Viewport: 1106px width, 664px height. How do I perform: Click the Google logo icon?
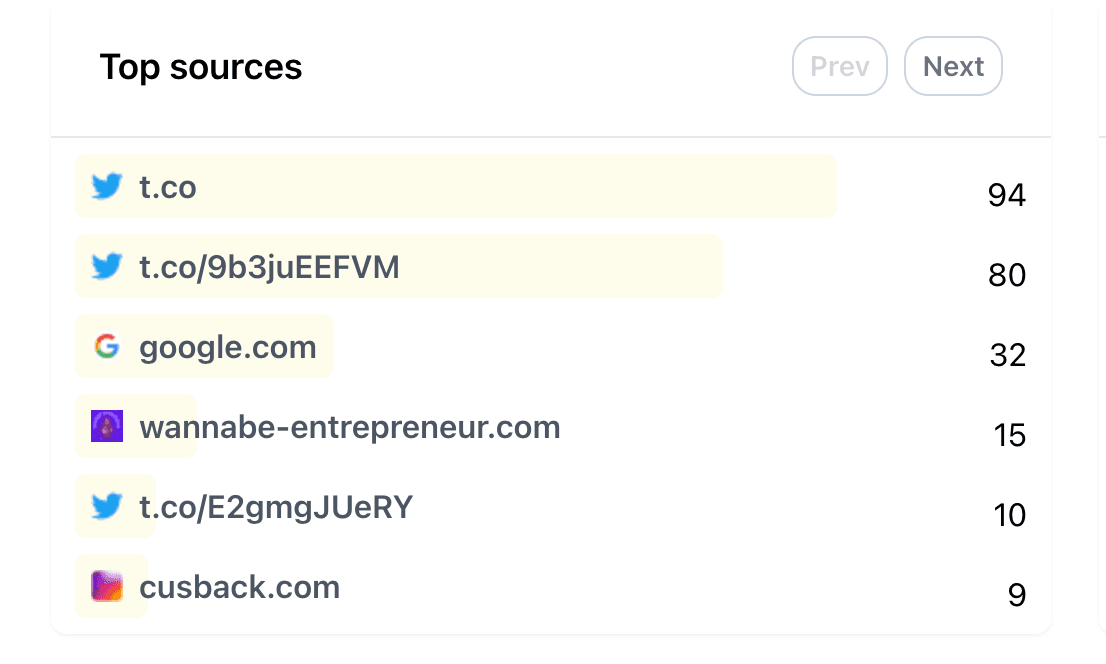click(x=106, y=347)
